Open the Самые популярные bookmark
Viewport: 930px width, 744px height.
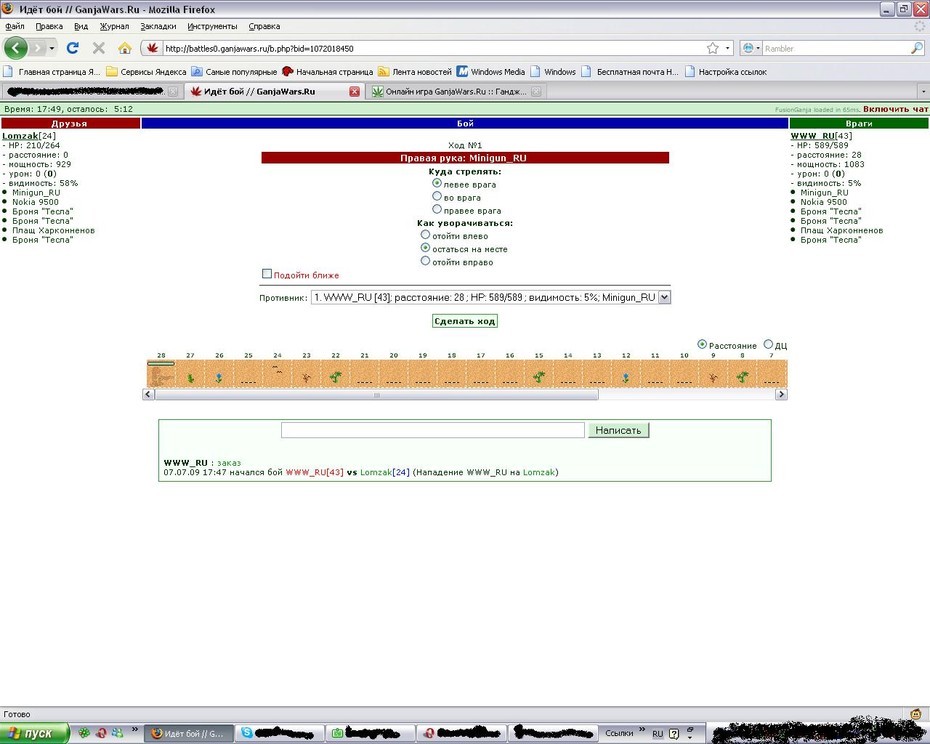[x=234, y=72]
